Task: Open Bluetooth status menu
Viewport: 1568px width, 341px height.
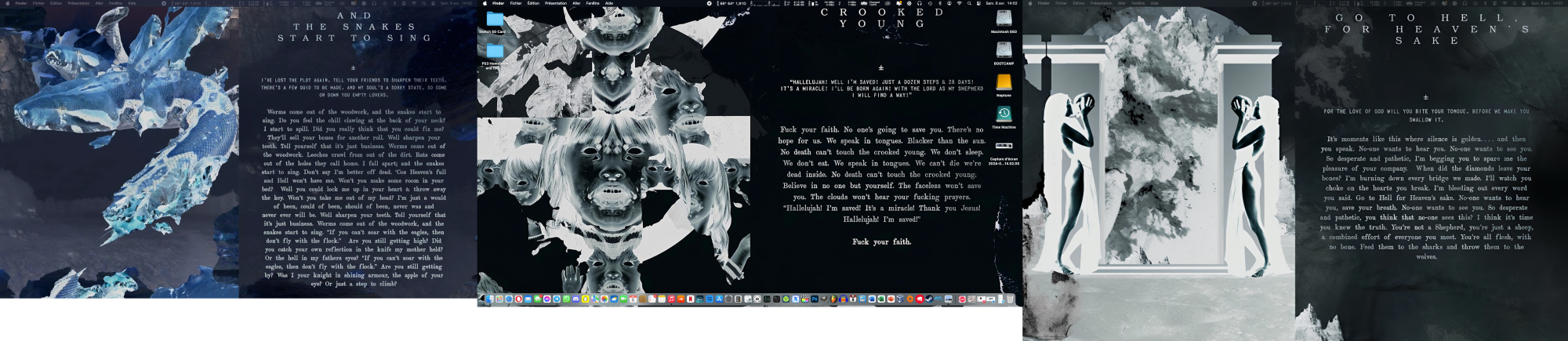Action: click(x=940, y=3)
